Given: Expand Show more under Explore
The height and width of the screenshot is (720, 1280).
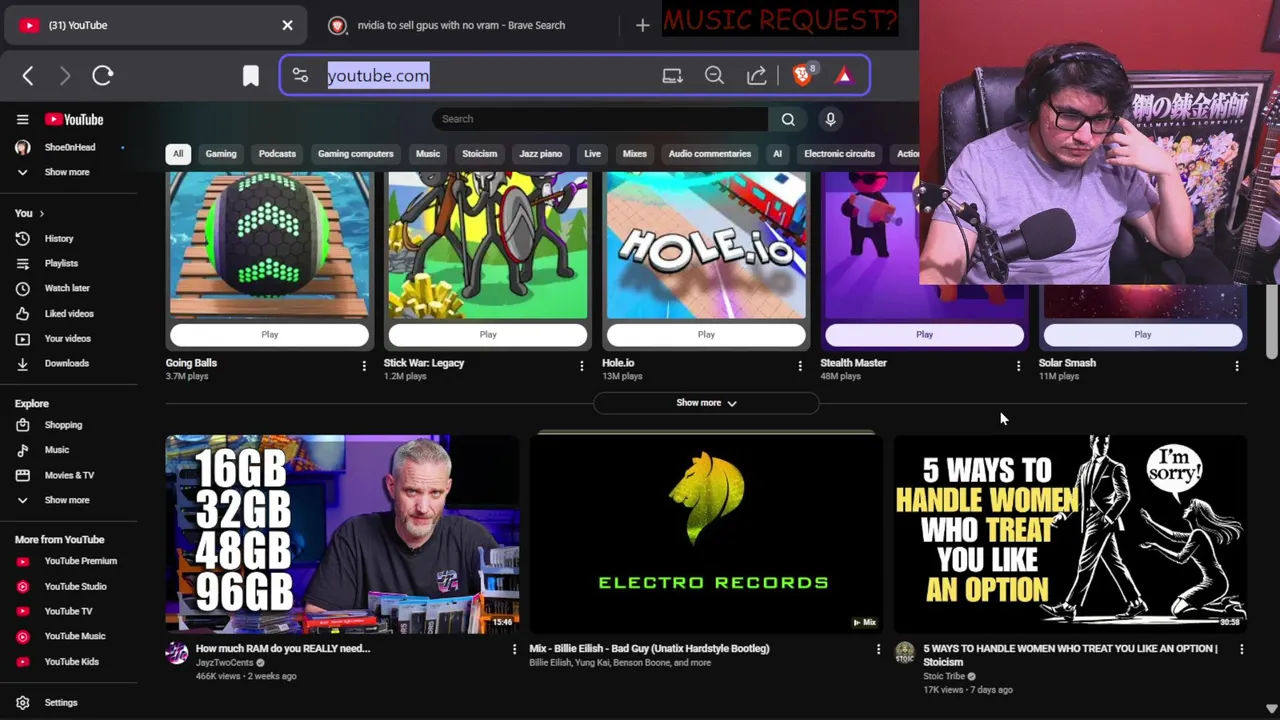Looking at the screenshot, I should [x=66, y=500].
